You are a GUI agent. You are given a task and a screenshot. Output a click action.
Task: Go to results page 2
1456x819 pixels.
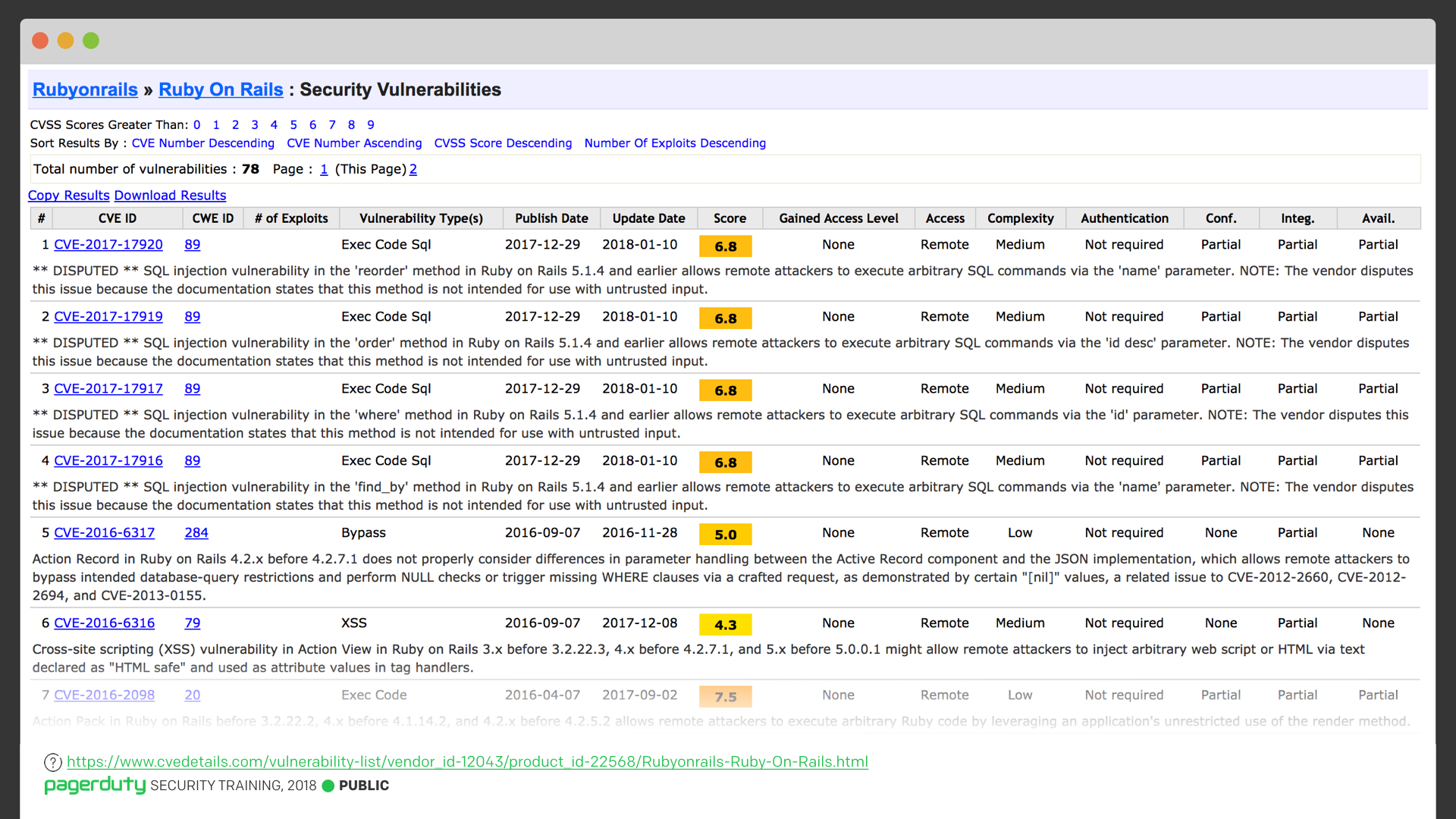click(413, 169)
